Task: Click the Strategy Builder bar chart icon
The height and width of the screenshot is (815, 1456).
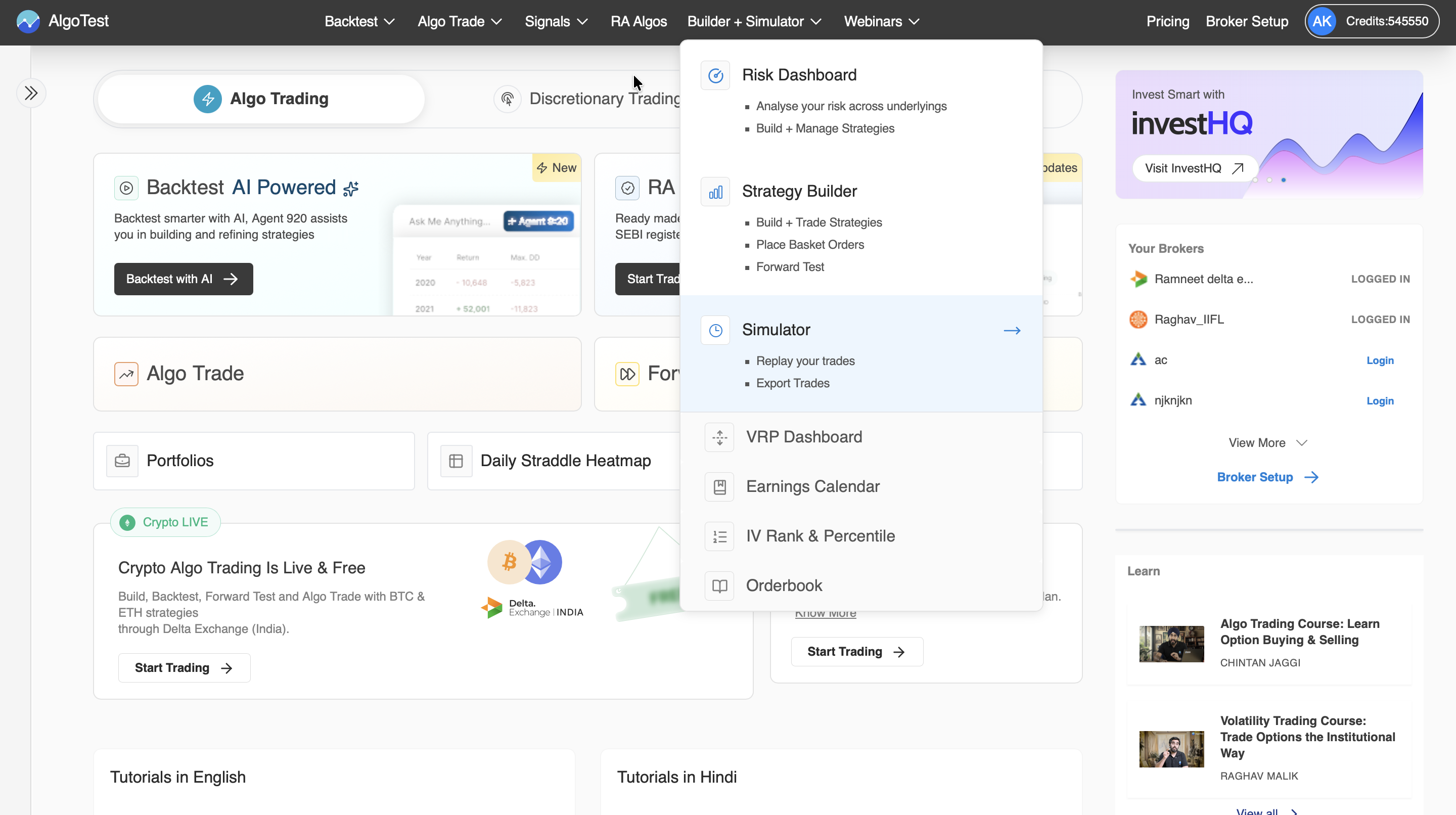Action: click(715, 192)
